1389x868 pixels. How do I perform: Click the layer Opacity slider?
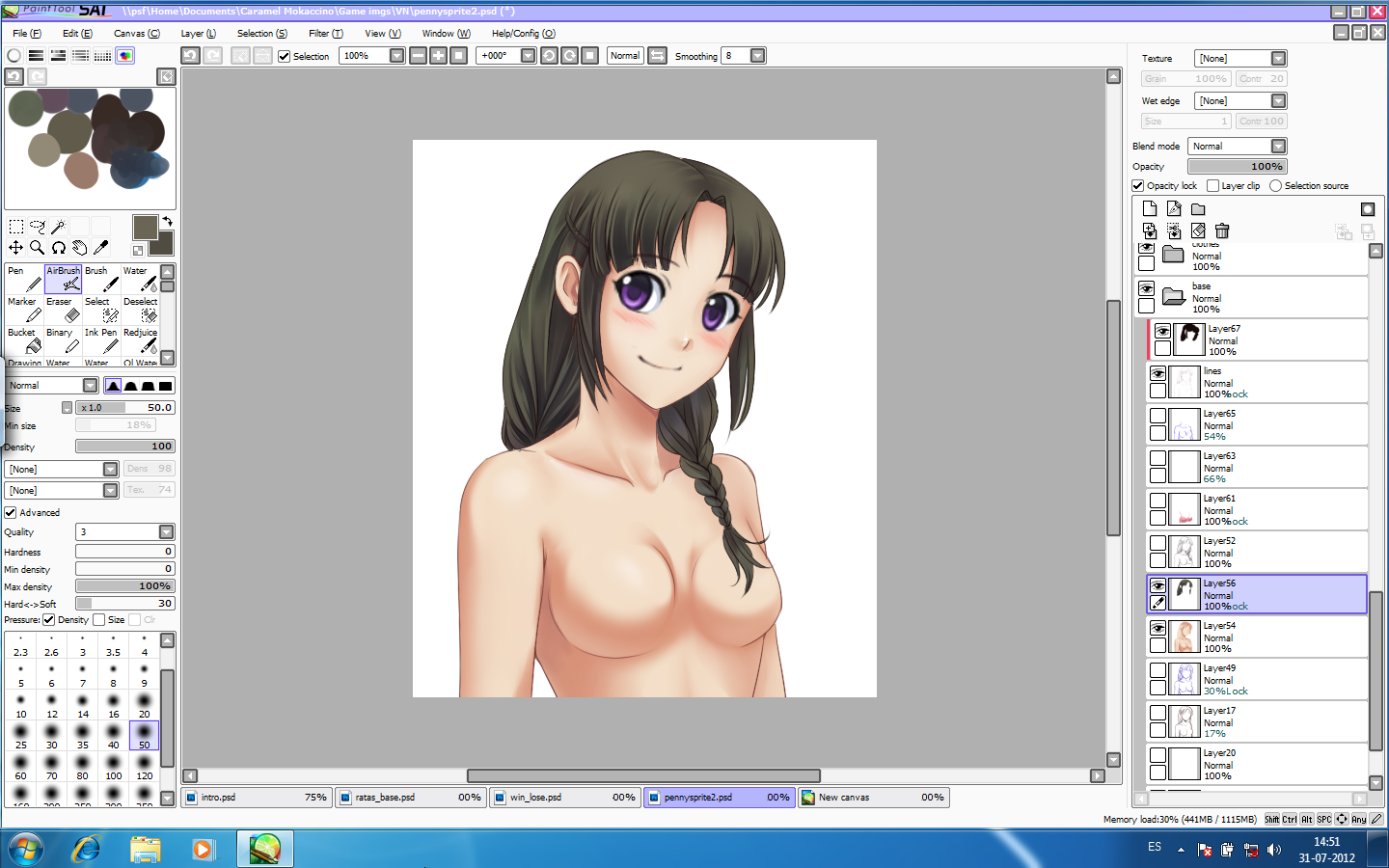coord(1237,167)
